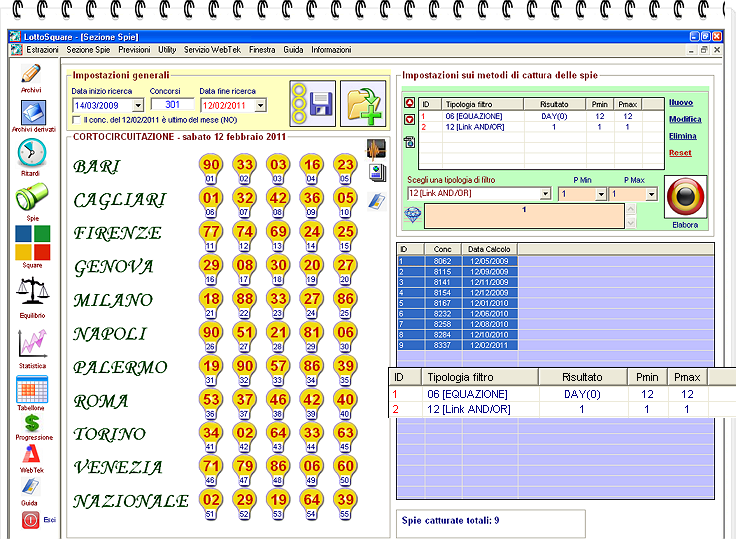Viewport: 736px width, 539px height.
Task: Open the Statistica chart icon
Action: (x=32, y=343)
